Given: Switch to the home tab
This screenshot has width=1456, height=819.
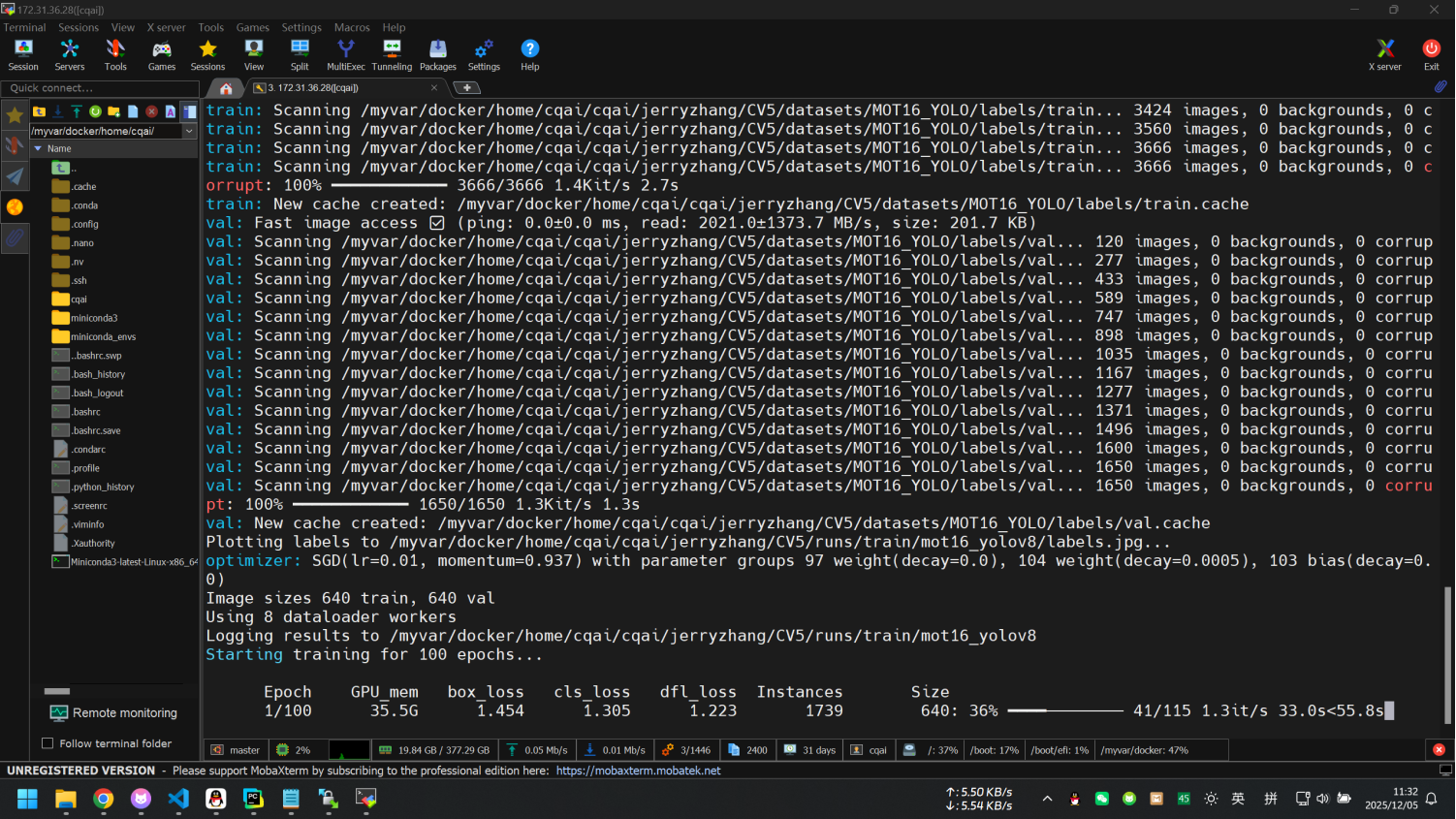Looking at the screenshot, I should [x=226, y=88].
